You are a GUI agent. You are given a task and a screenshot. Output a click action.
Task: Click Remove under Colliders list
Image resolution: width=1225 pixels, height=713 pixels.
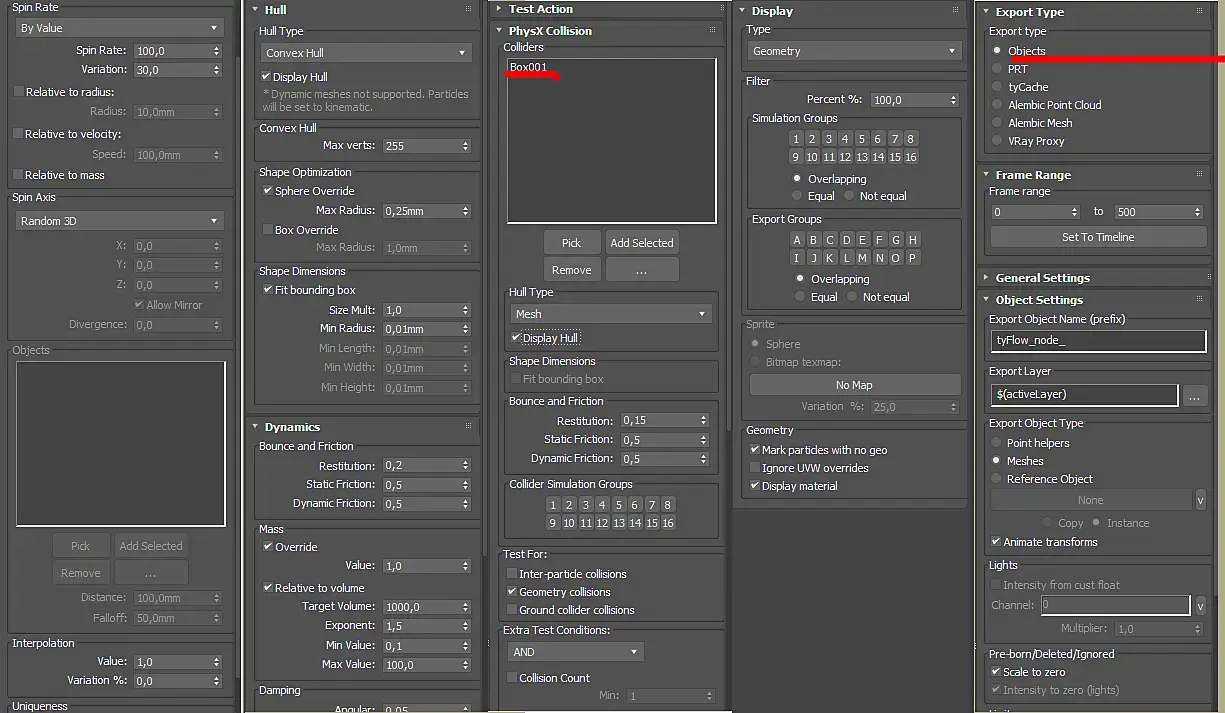[571, 270]
